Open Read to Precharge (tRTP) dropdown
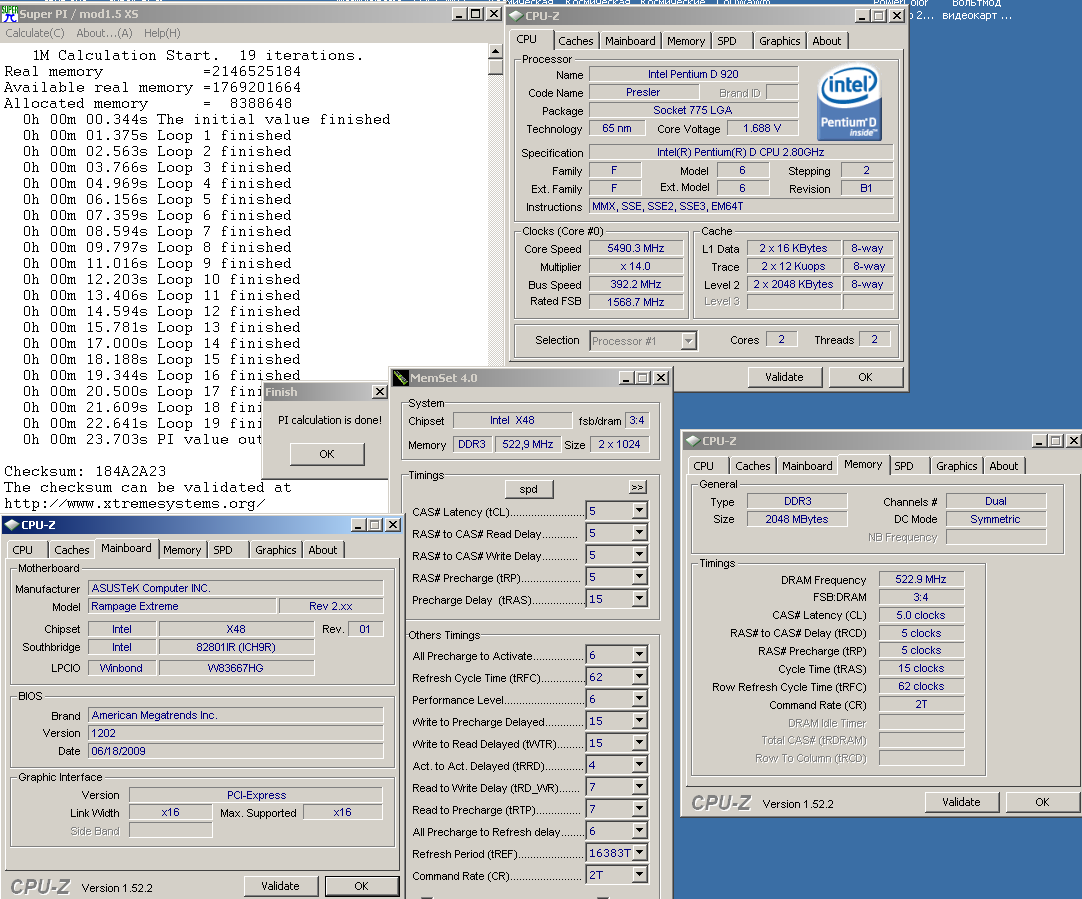 pyautogui.click(x=640, y=809)
